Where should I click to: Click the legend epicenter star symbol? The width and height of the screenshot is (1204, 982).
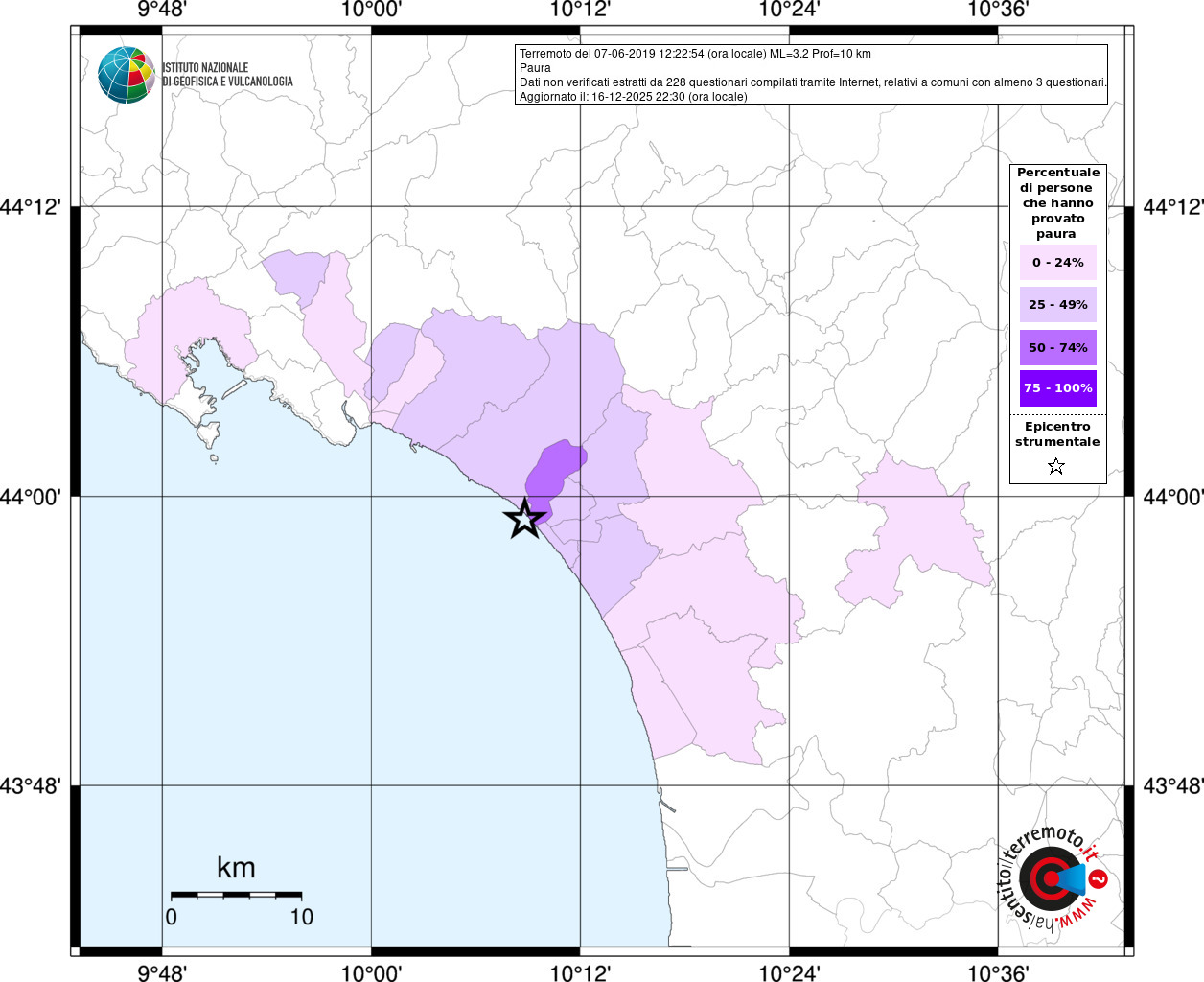point(1056,466)
